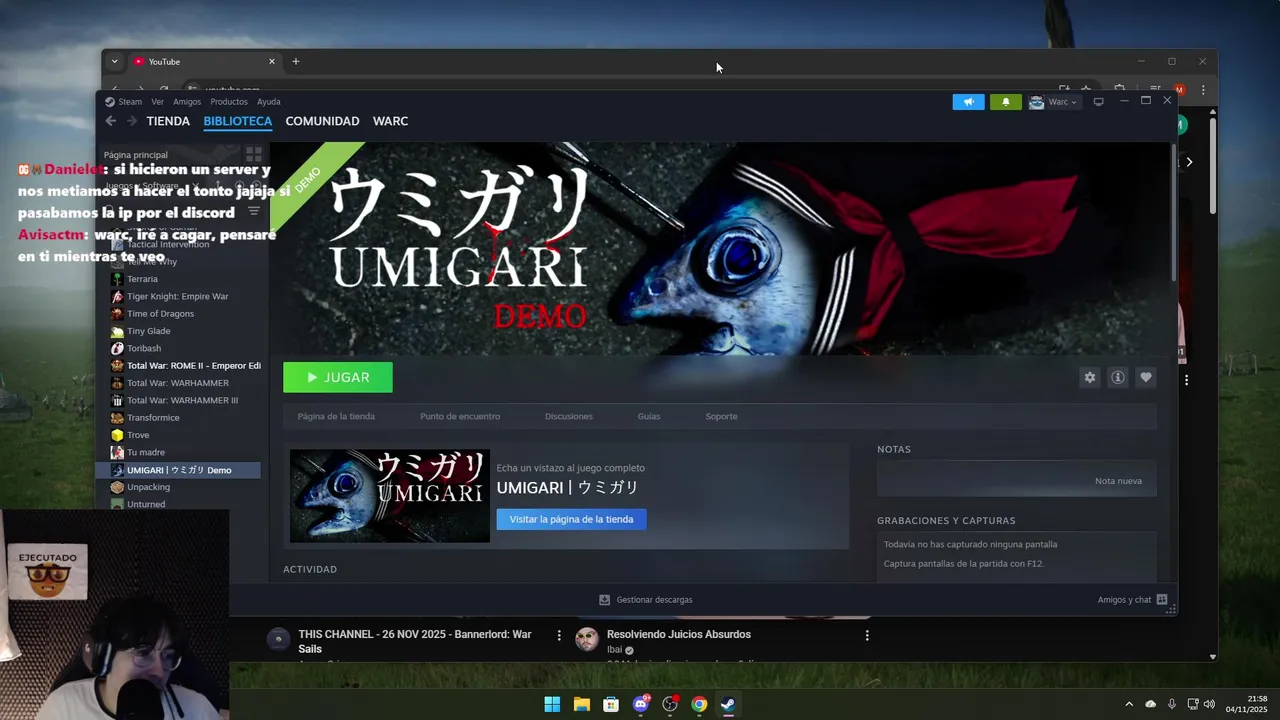Open more options for Resolviendo Juicios Absurdos video
This screenshot has width=1280, height=720.
point(867,635)
